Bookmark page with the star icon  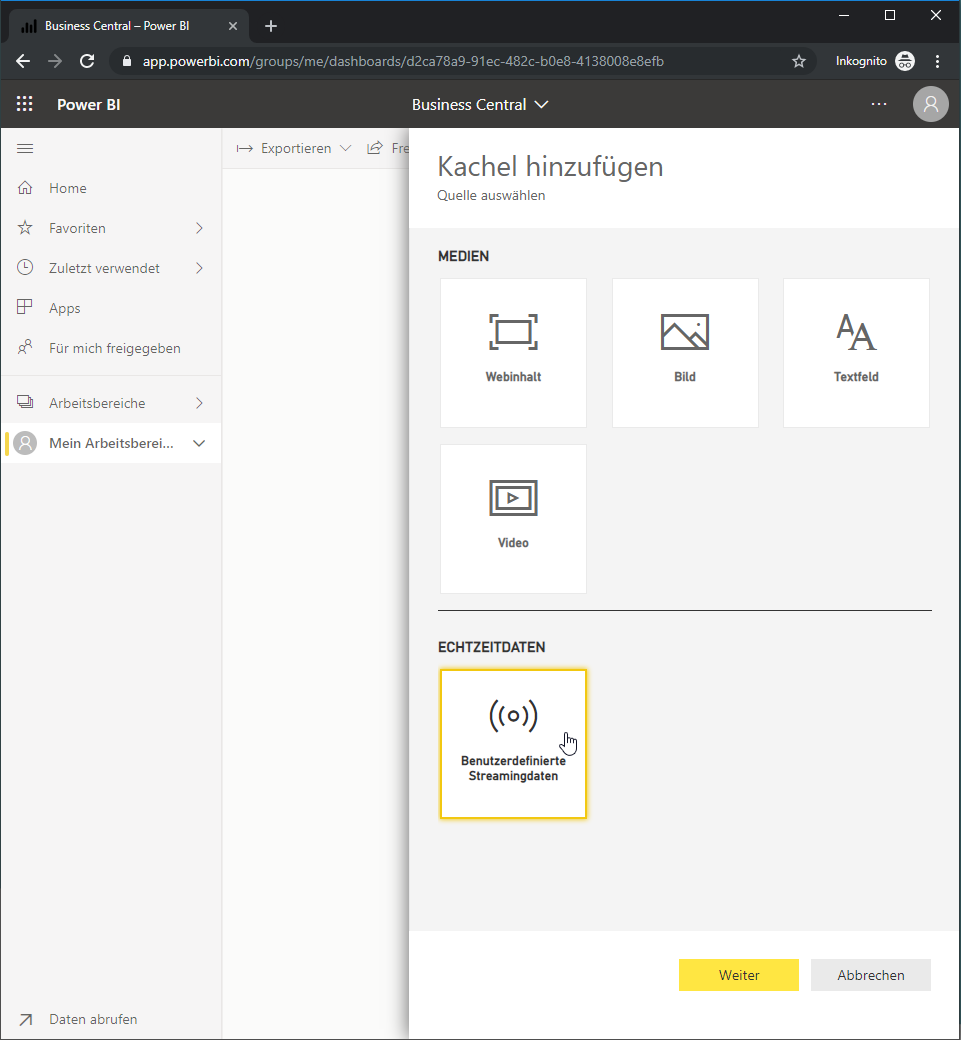pos(799,61)
